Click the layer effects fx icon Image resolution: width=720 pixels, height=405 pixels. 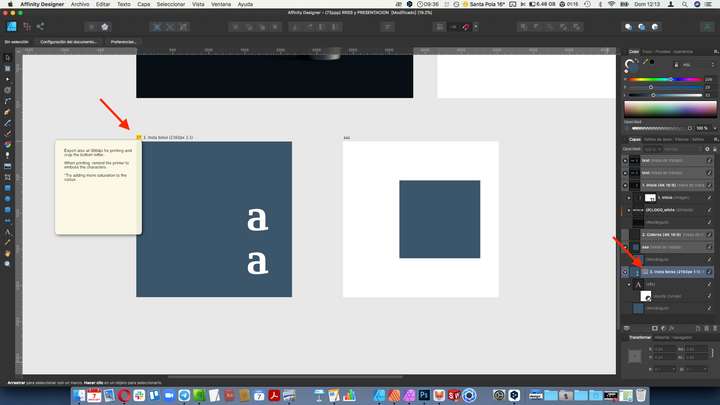[x=671, y=328]
